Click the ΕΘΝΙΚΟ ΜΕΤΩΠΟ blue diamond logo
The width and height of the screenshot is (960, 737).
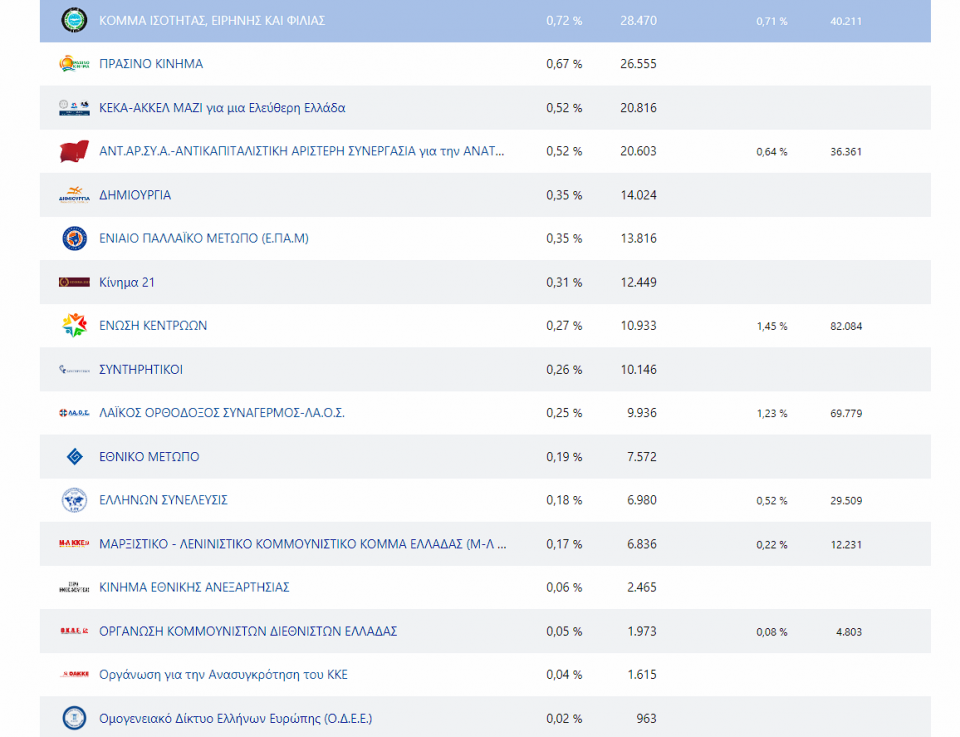(75, 457)
